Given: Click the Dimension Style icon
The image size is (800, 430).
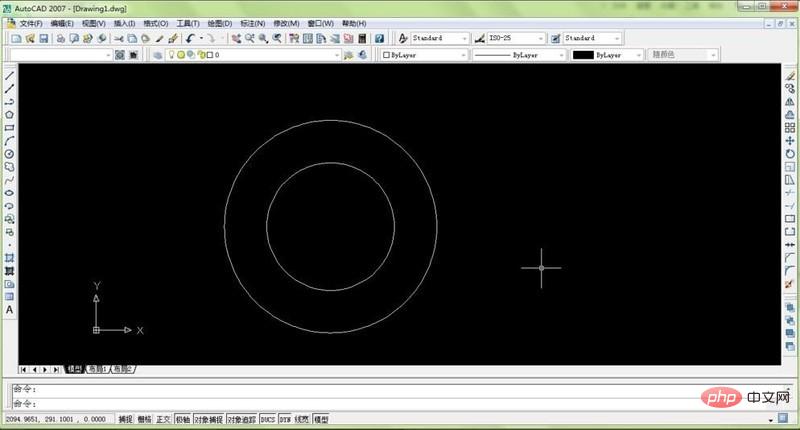Looking at the screenshot, I should tap(480, 38).
